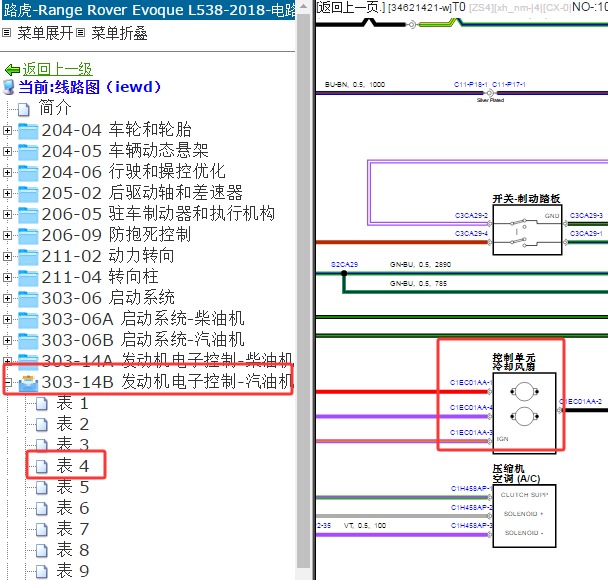Expand the 211-04 转向柱 node

coord(7,277)
